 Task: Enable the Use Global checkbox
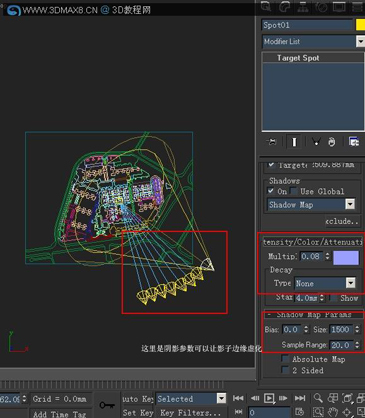tap(293, 191)
